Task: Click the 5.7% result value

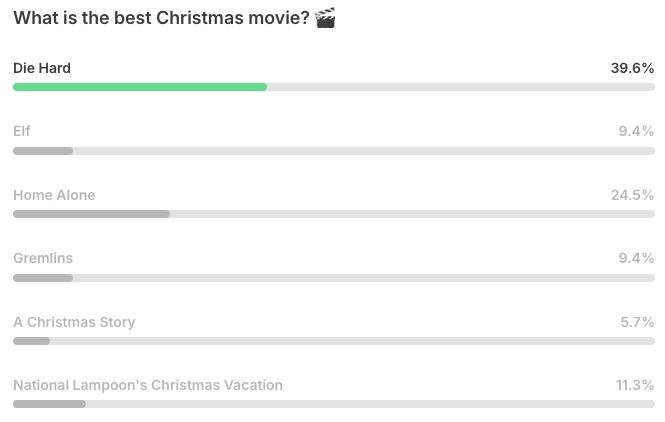Action: point(637,322)
